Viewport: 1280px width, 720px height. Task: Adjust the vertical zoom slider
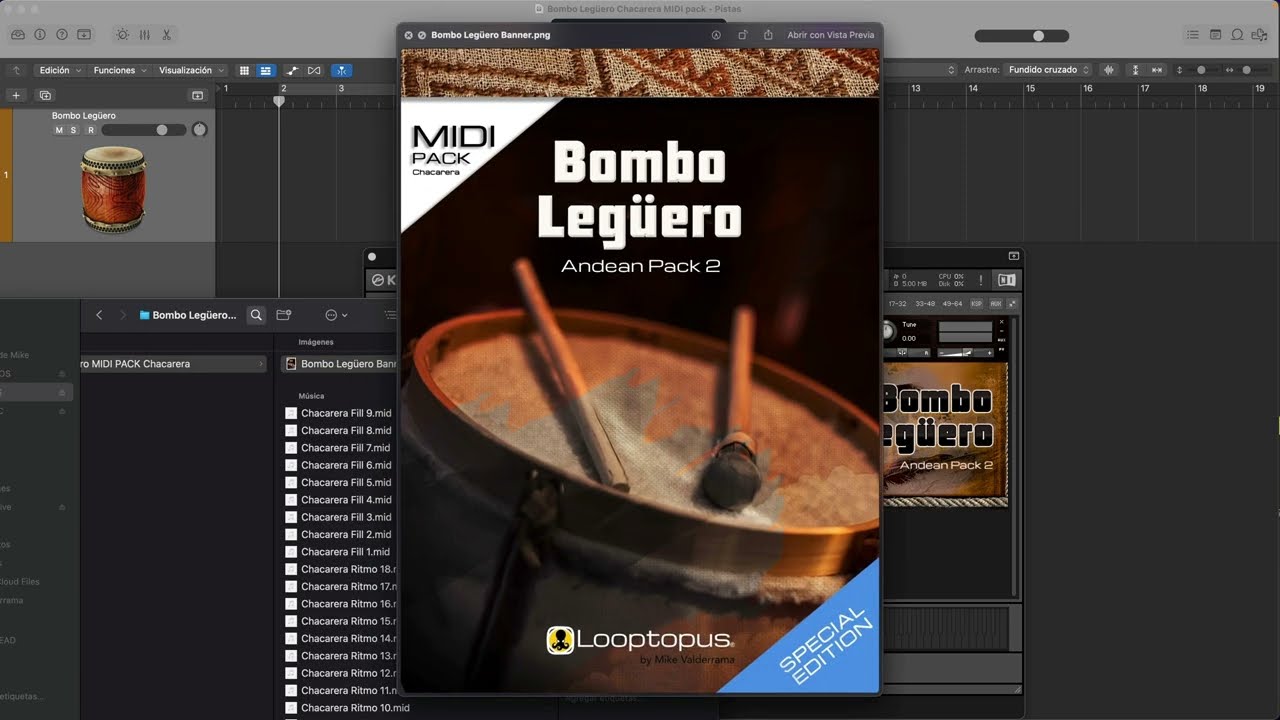[x=1201, y=70]
